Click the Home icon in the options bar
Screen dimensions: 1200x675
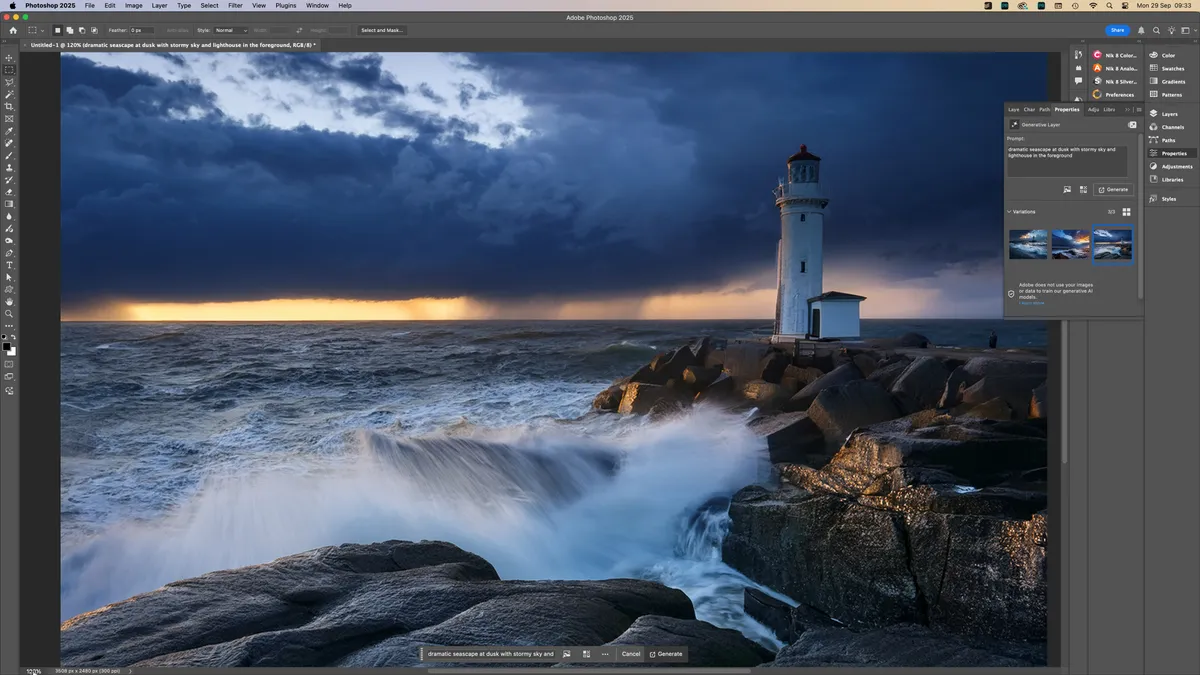click(13, 31)
